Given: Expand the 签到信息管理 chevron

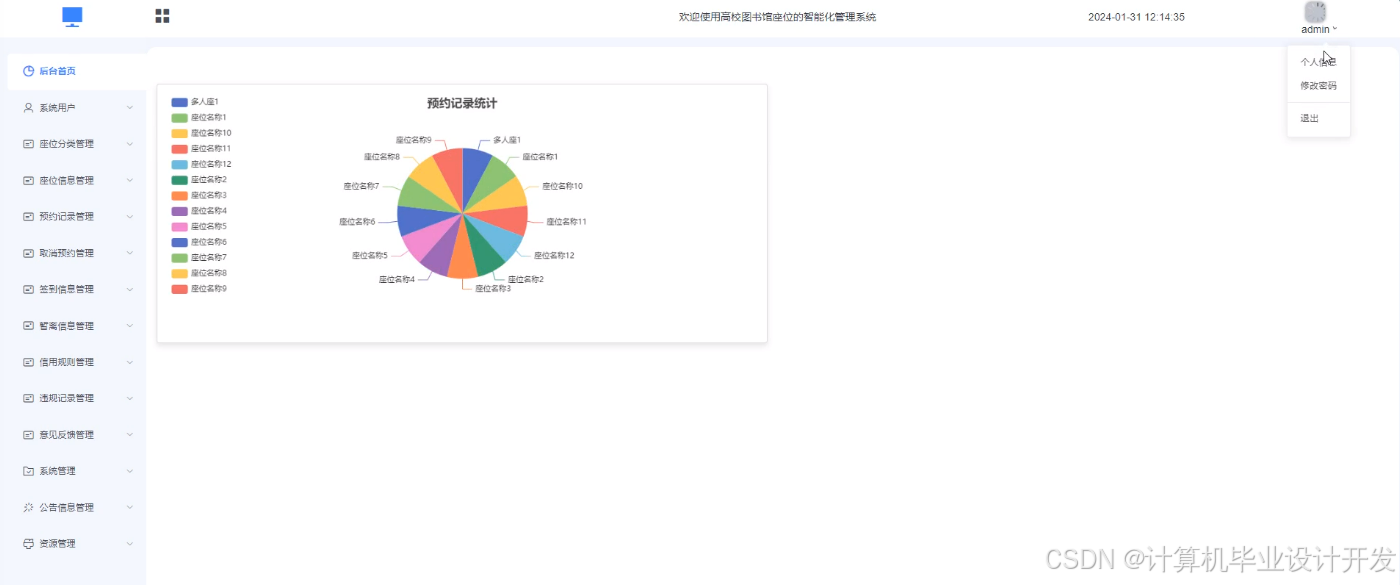Looking at the screenshot, I should click(130, 289).
